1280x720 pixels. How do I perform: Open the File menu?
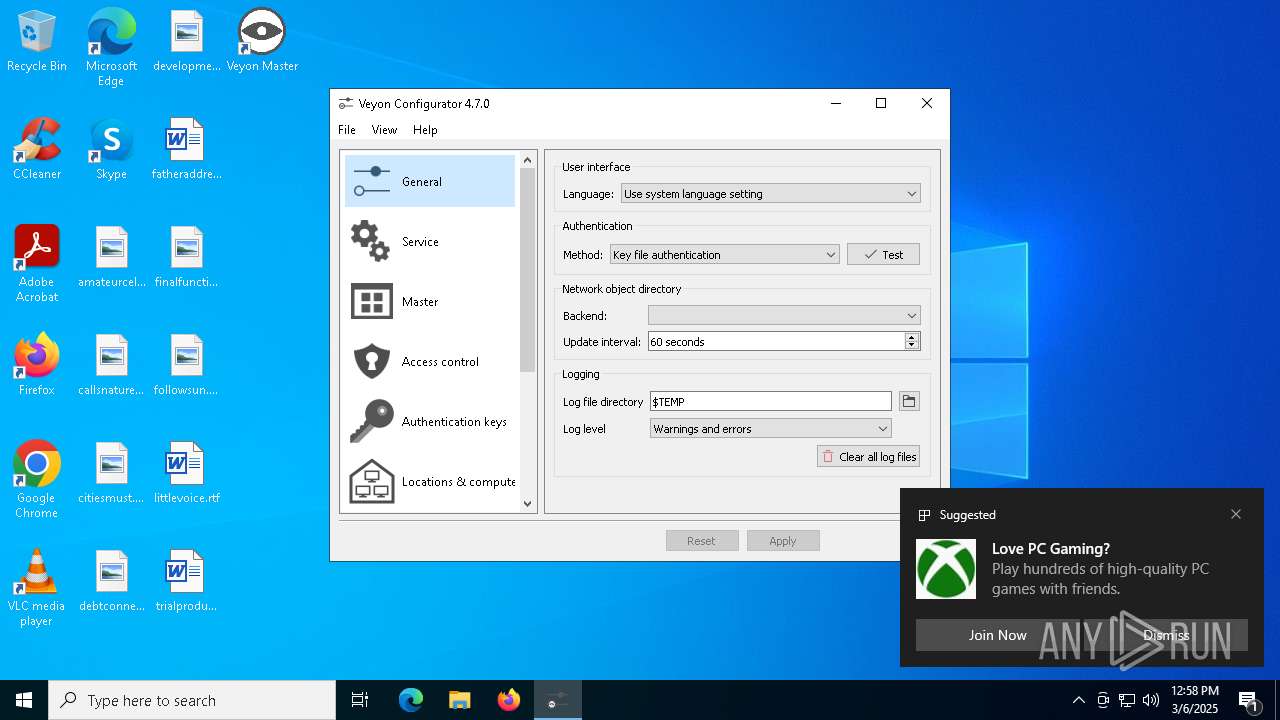click(x=347, y=130)
